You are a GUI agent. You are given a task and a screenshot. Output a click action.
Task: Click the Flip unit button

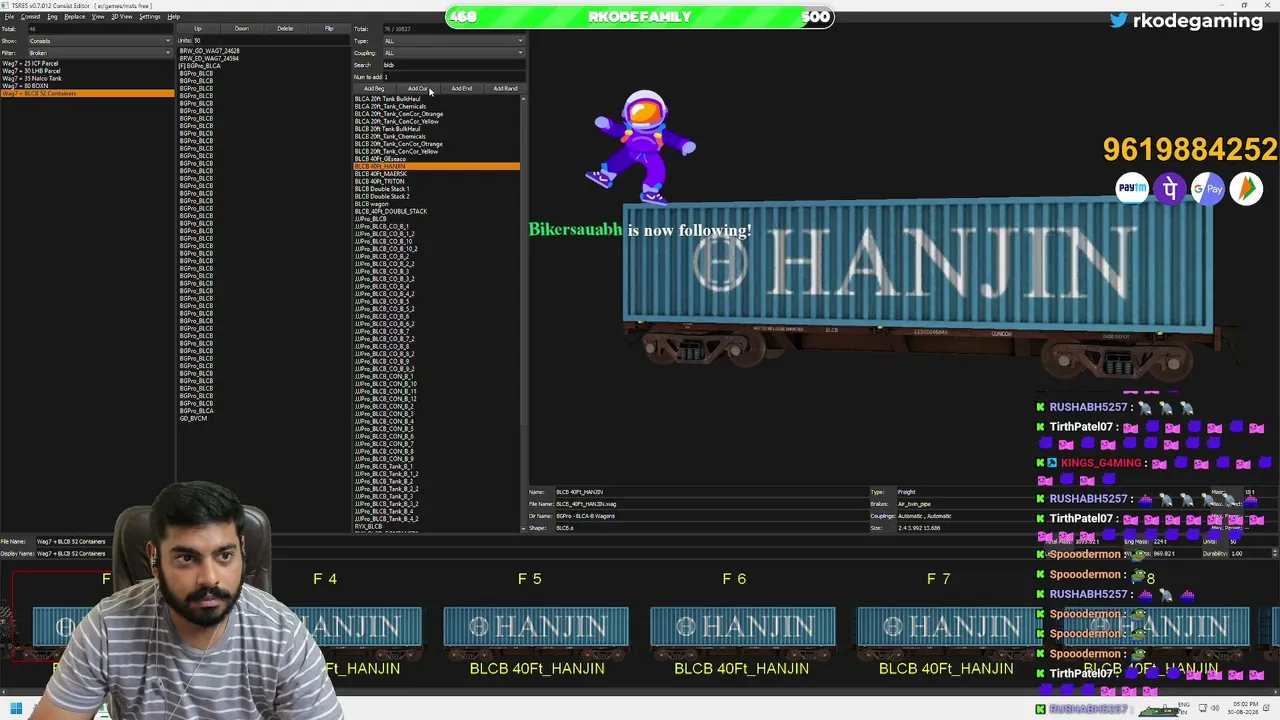click(329, 29)
